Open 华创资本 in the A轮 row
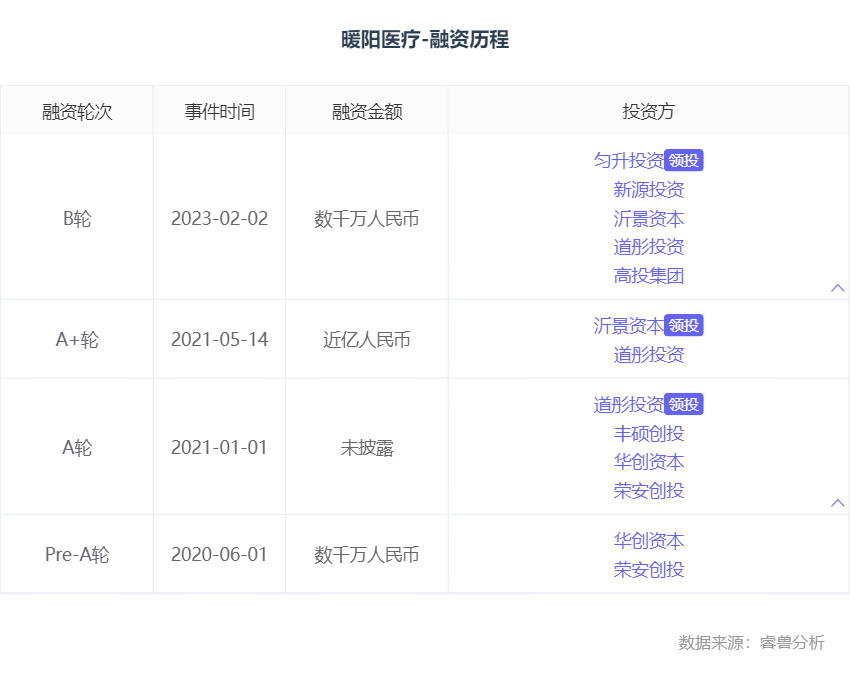The height and width of the screenshot is (685, 850). coord(649,462)
